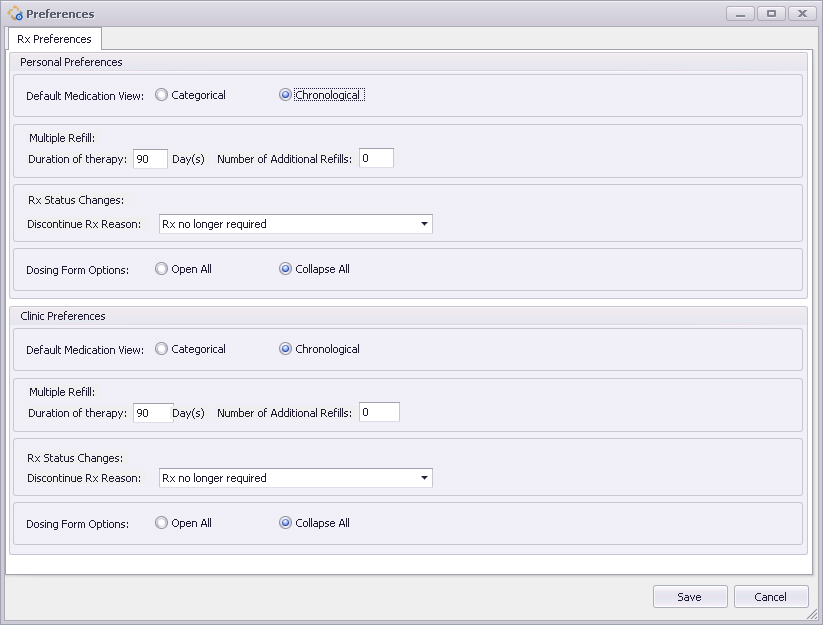823x625 pixels.
Task: Click the Save button
Action: click(x=690, y=597)
